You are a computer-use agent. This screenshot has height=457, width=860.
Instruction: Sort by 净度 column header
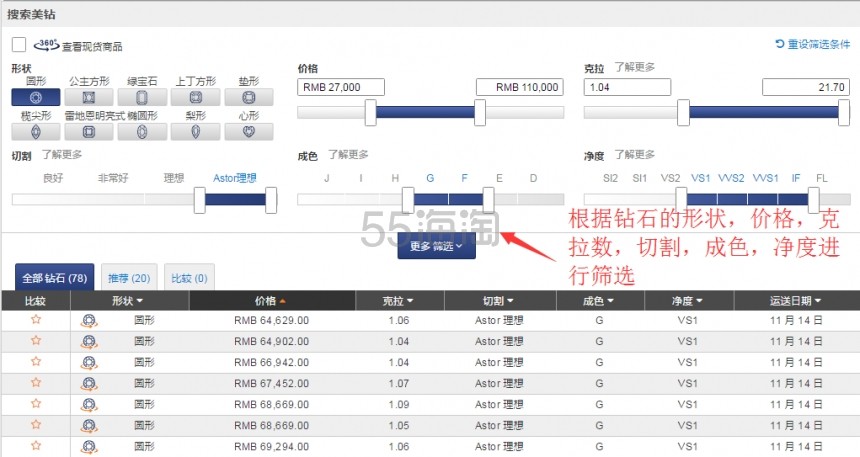(x=688, y=300)
